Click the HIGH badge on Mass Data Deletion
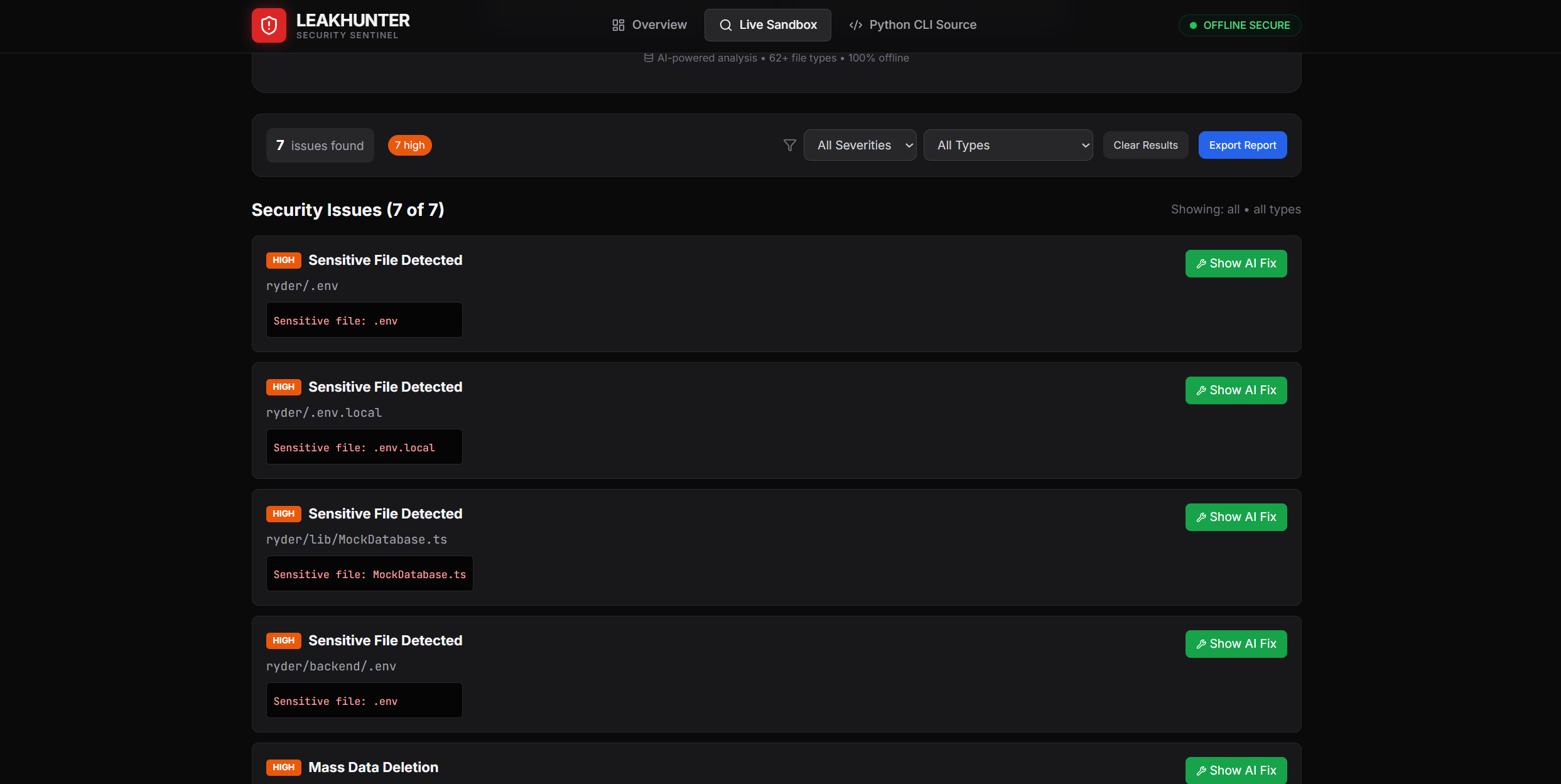 [284, 767]
